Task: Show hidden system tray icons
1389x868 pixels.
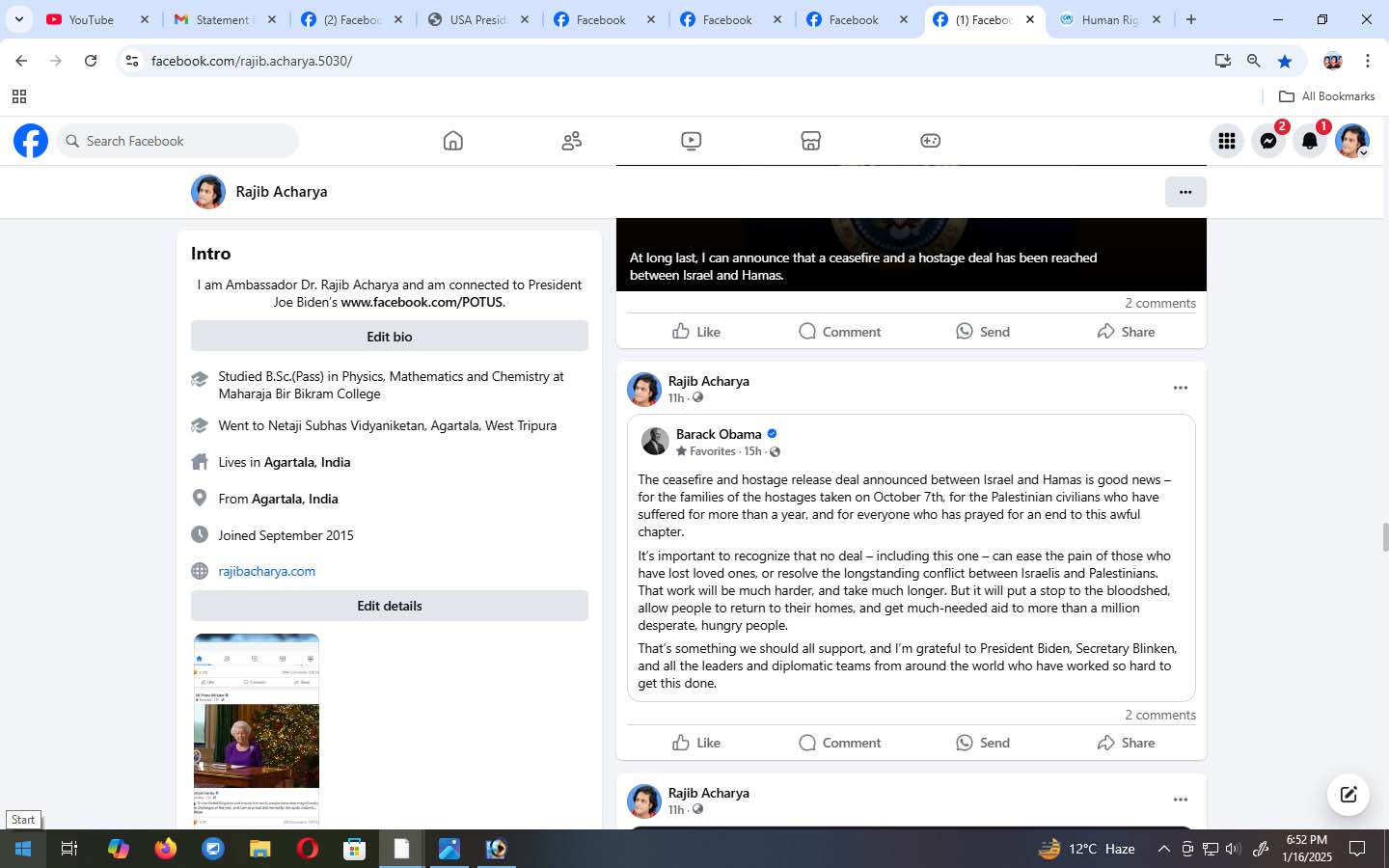Action: click(1163, 849)
